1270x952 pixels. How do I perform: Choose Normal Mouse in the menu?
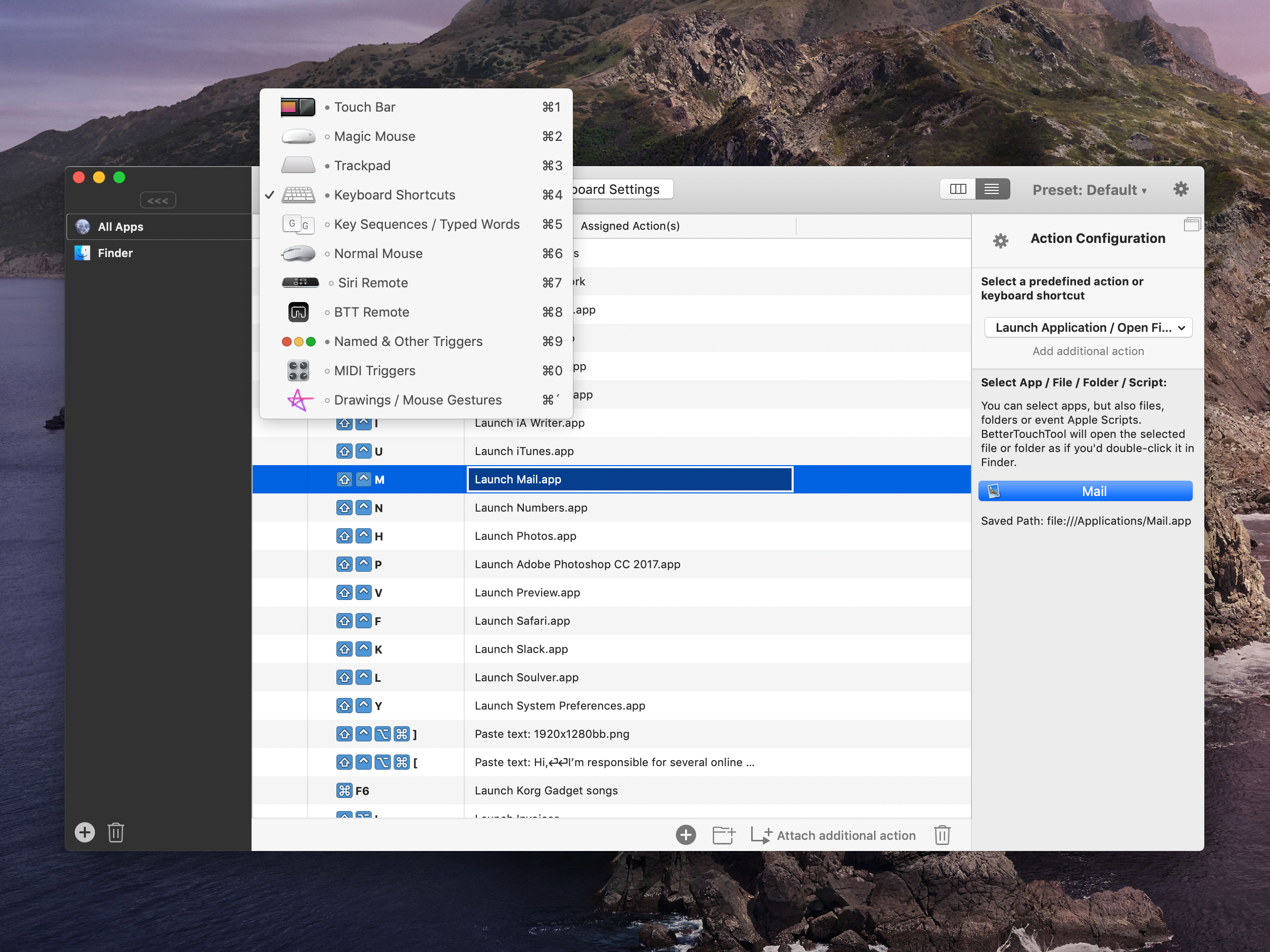pos(416,254)
